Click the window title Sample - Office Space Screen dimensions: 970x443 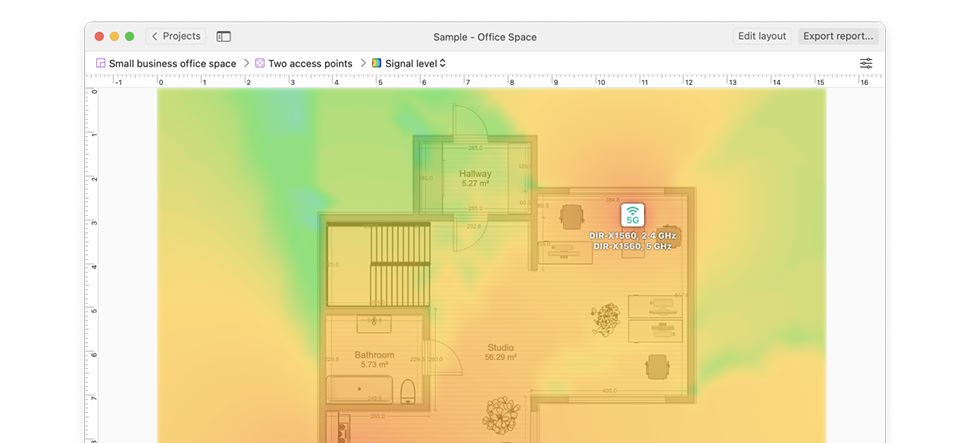tap(485, 37)
